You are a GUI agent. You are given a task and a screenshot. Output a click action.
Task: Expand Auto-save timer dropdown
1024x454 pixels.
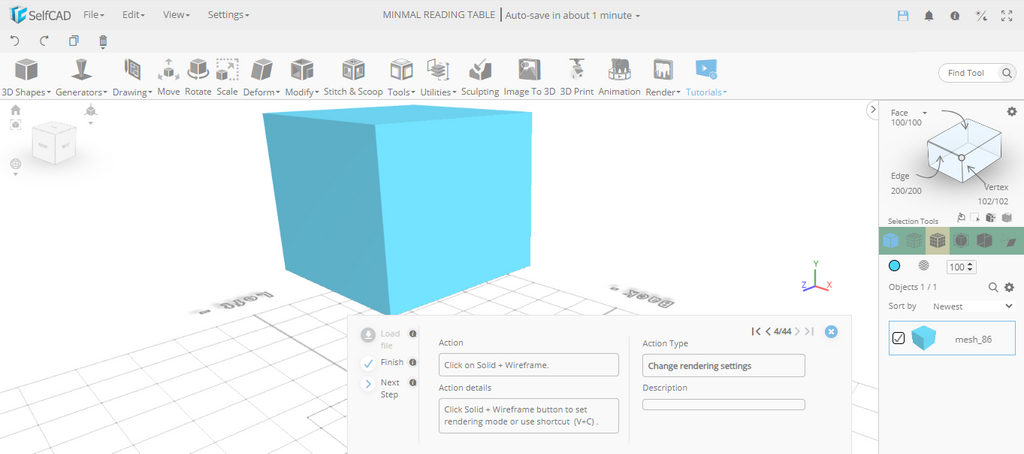573,15
